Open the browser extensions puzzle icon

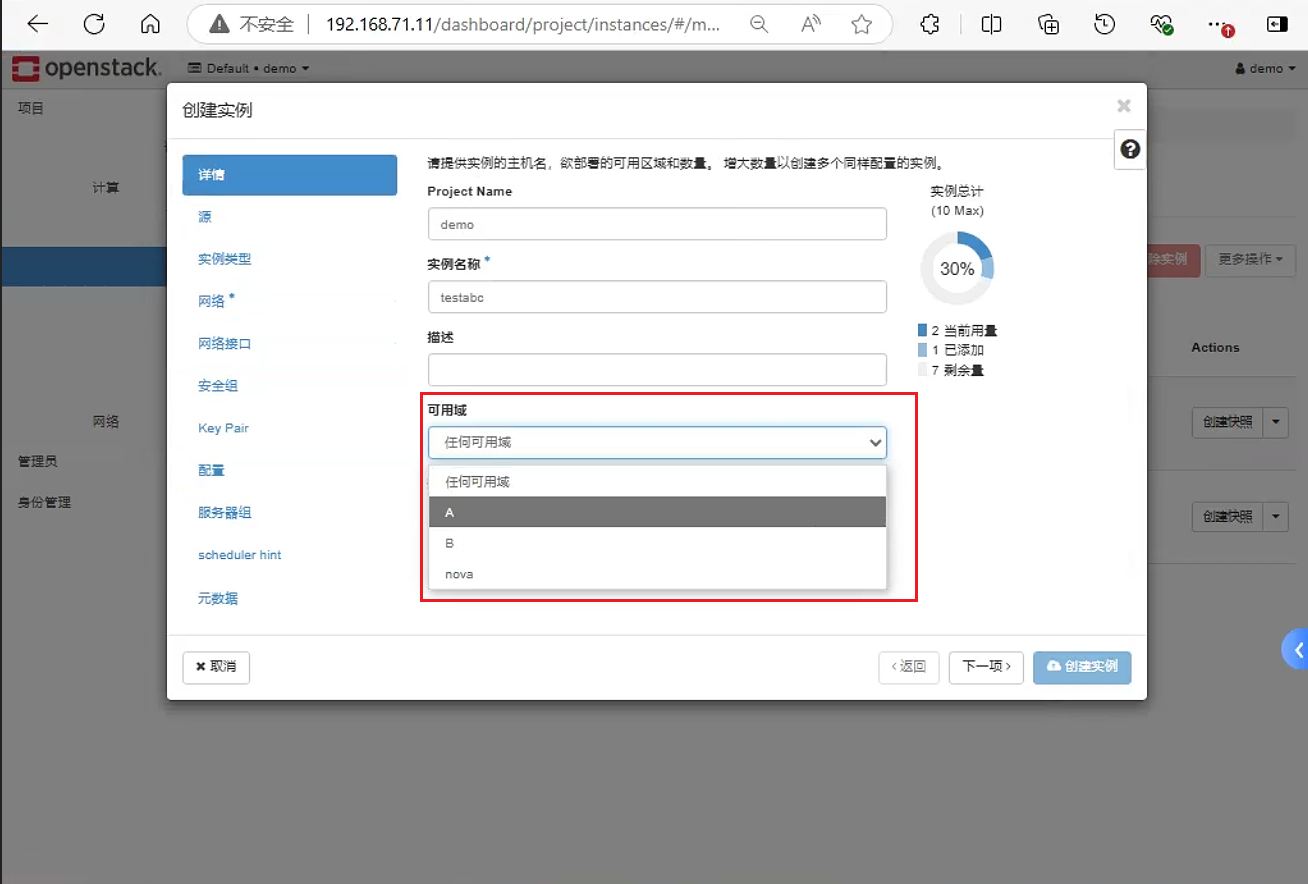click(930, 25)
